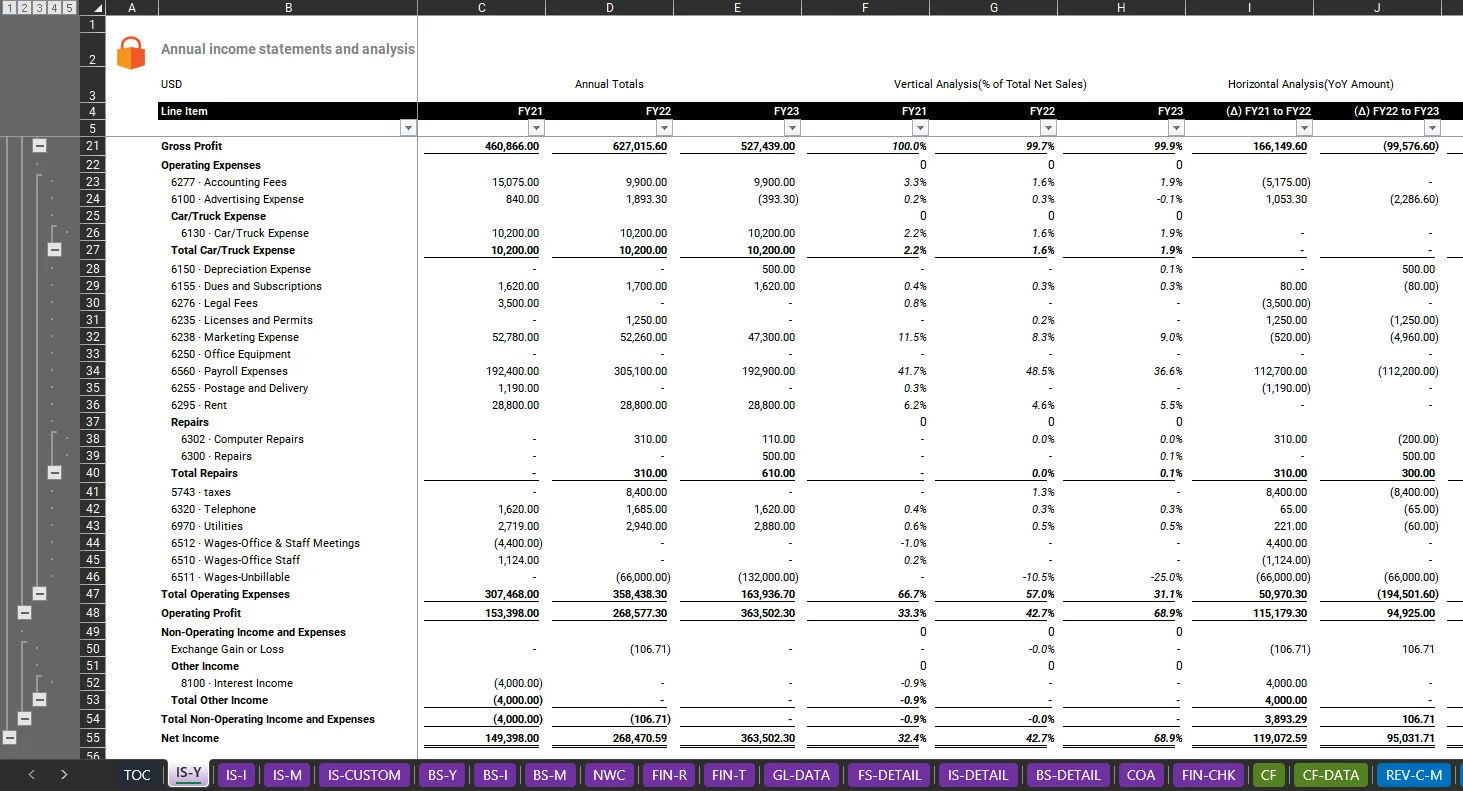Collapse the Repairs group at row 40
This screenshot has width=1463, height=791.
(x=54, y=473)
